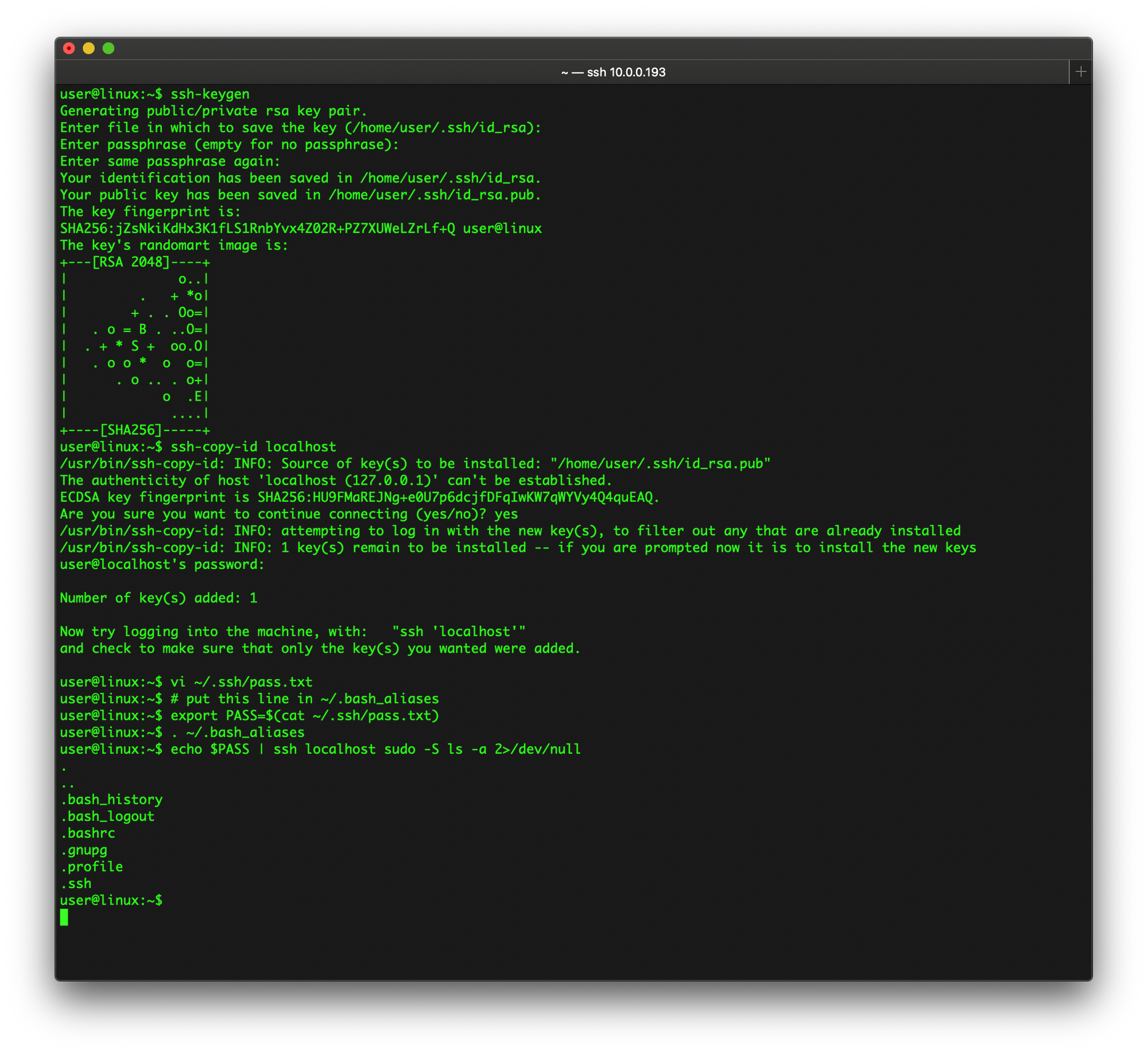Click the vi ~/.ssh/pass.txt command

[242, 682]
